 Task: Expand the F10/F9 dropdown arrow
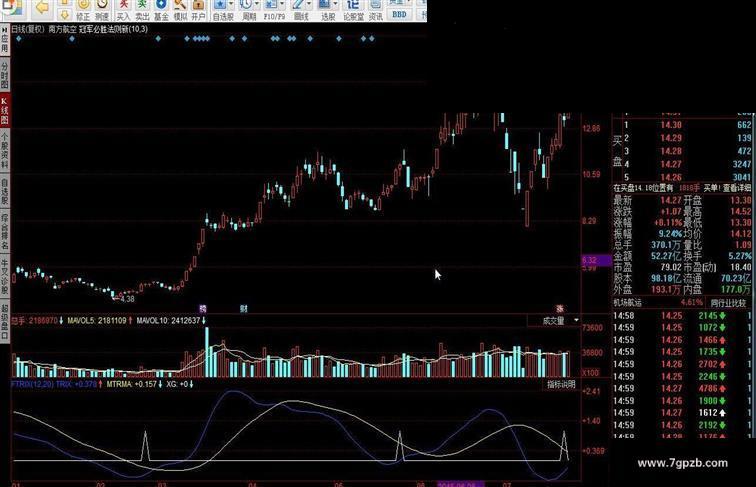pyautogui.click(x=282, y=5)
